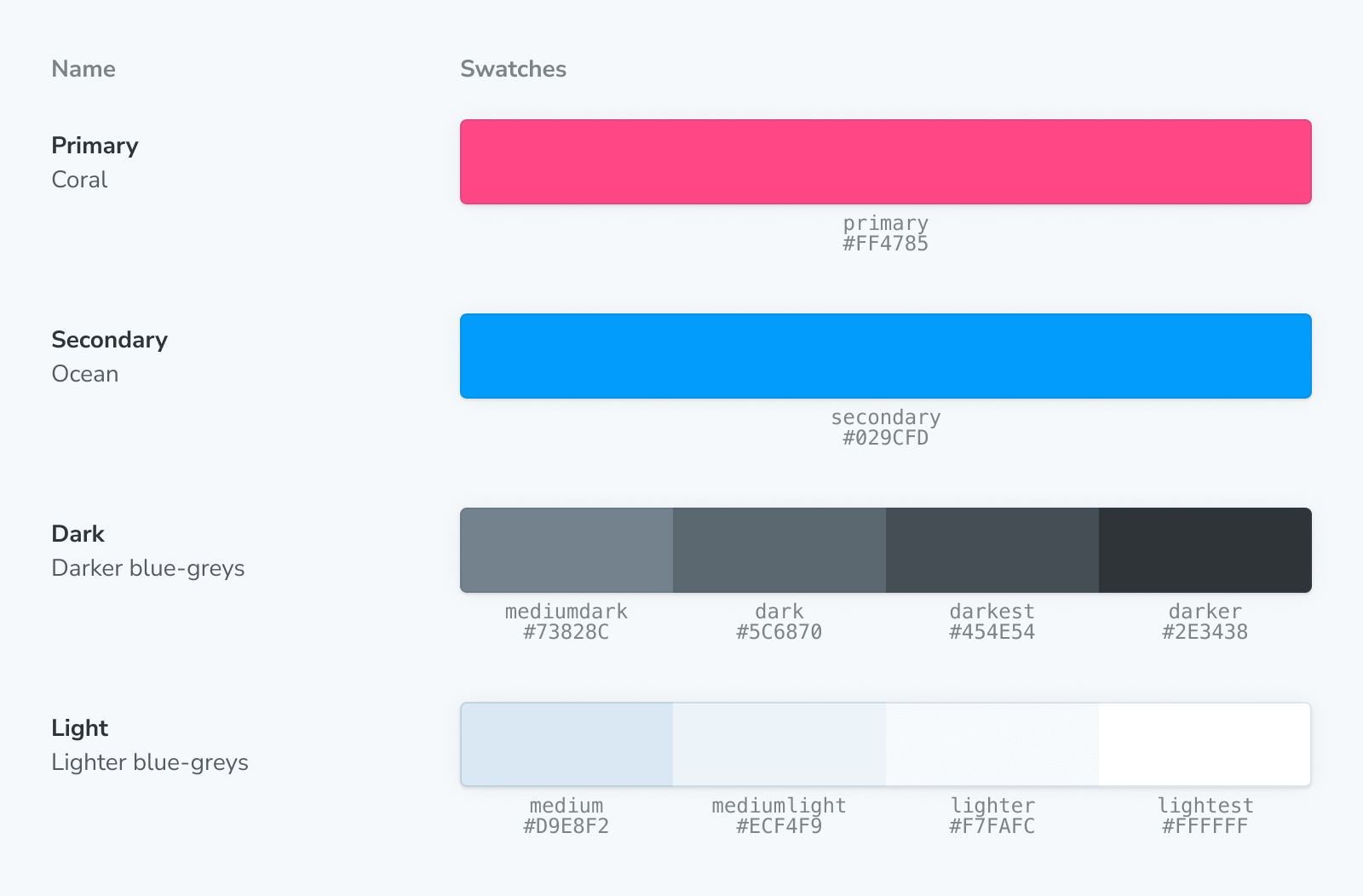Click the "Darker blue-greys" subtitle

[x=148, y=568]
